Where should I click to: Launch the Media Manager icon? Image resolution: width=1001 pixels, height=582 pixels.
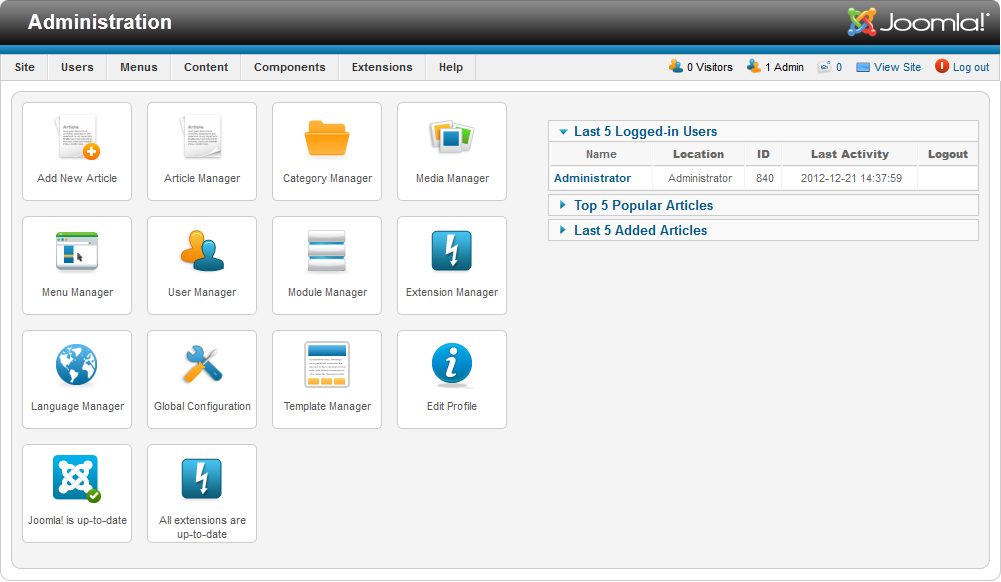[x=452, y=137]
